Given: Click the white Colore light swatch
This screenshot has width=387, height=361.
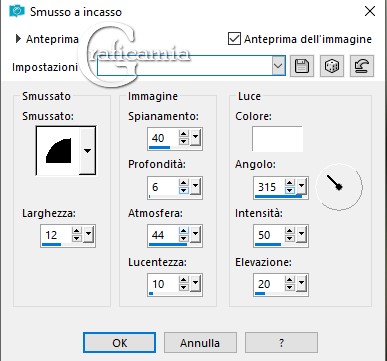Looking at the screenshot, I should click(277, 139).
